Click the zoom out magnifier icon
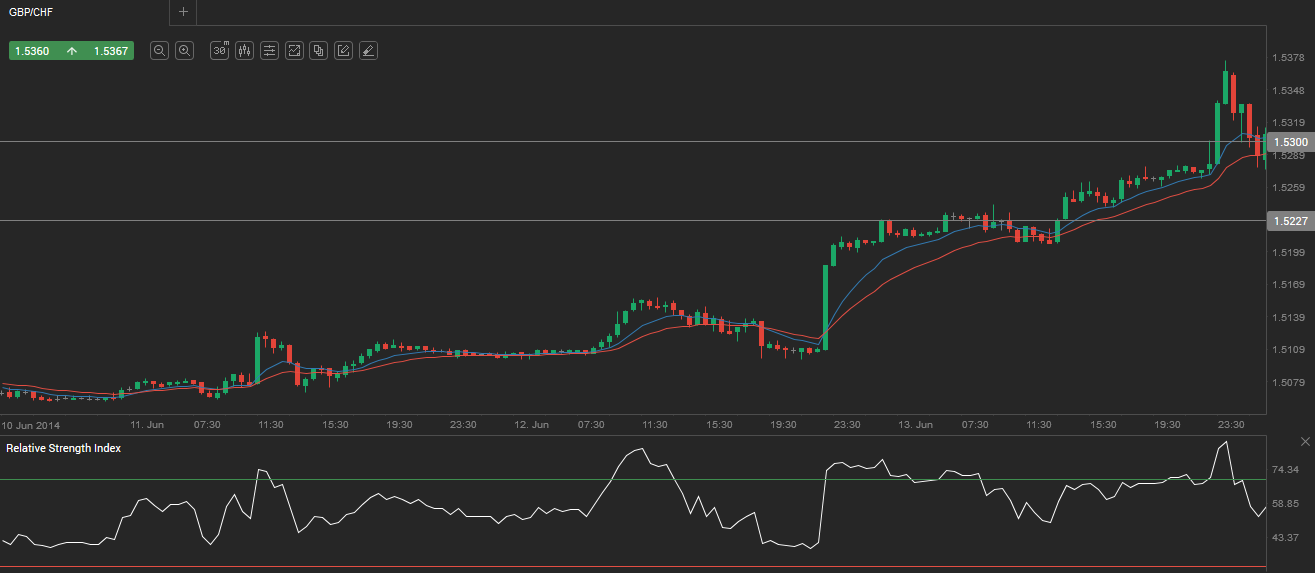 coord(159,50)
